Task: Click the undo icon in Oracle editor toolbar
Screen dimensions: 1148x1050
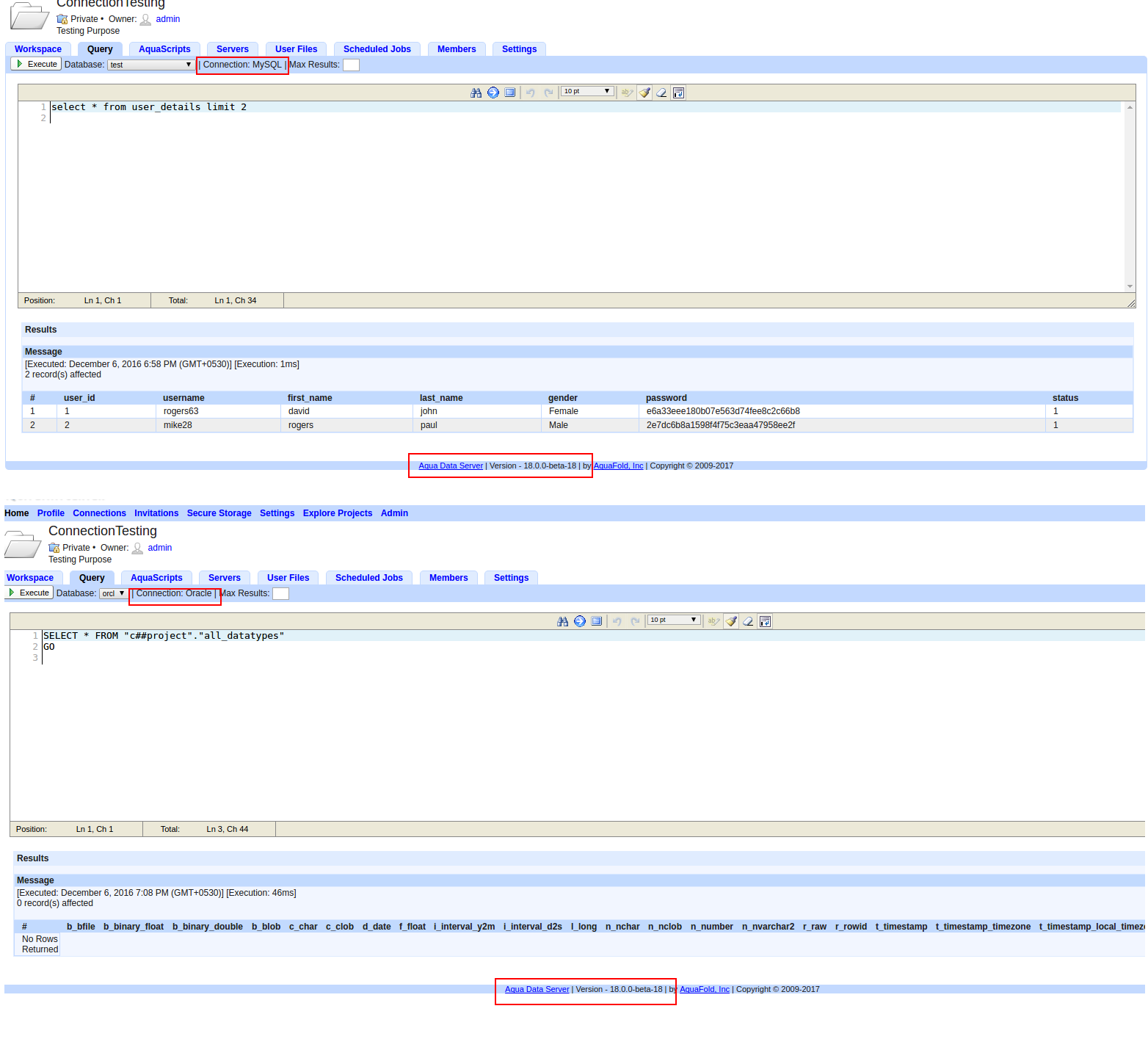Action: 617,621
